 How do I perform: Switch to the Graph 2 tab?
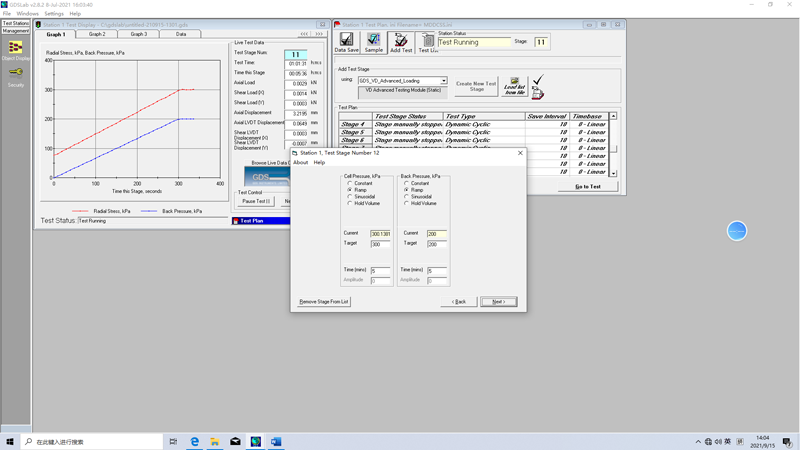click(97, 34)
